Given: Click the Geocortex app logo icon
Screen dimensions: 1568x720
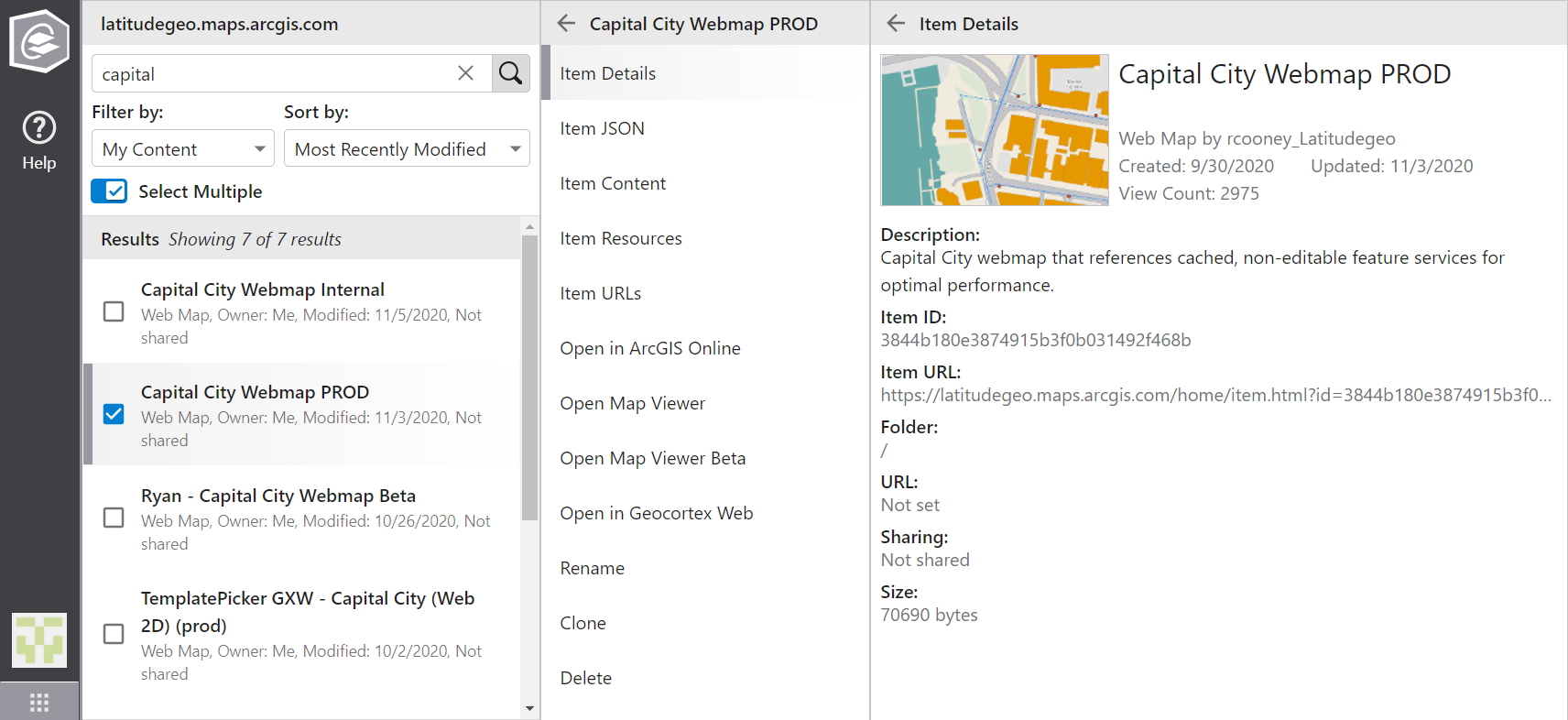Looking at the screenshot, I should tap(39, 40).
